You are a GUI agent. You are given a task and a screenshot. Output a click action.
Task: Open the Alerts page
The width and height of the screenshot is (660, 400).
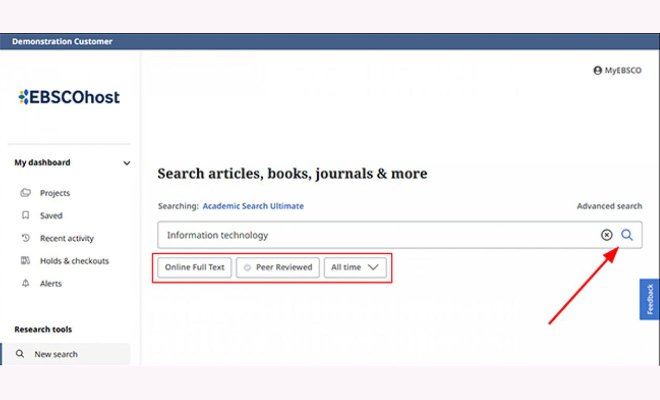point(51,284)
